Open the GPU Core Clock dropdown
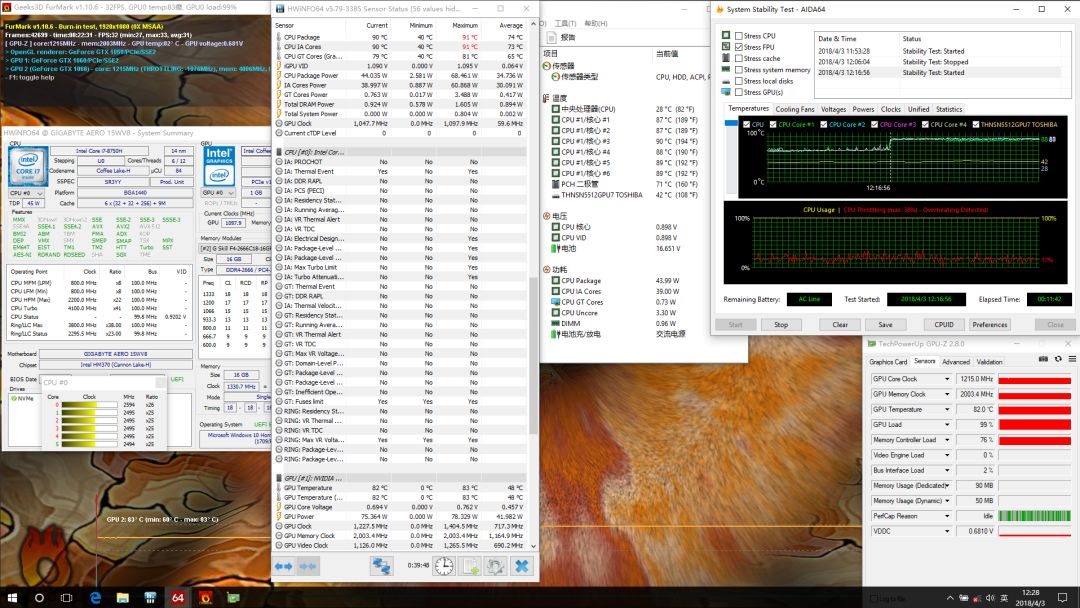The width and height of the screenshot is (1080, 608). [x=948, y=380]
